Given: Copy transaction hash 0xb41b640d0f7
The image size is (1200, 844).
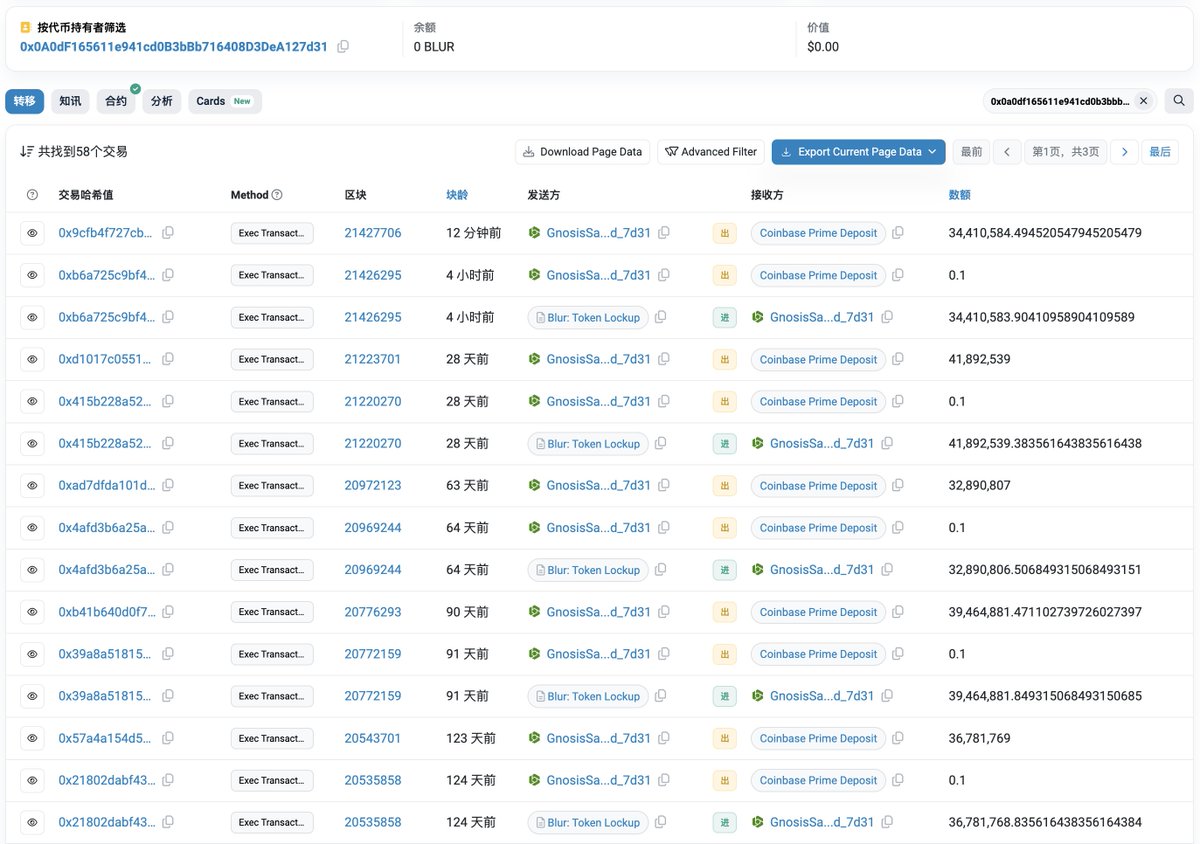Looking at the screenshot, I should coord(168,611).
